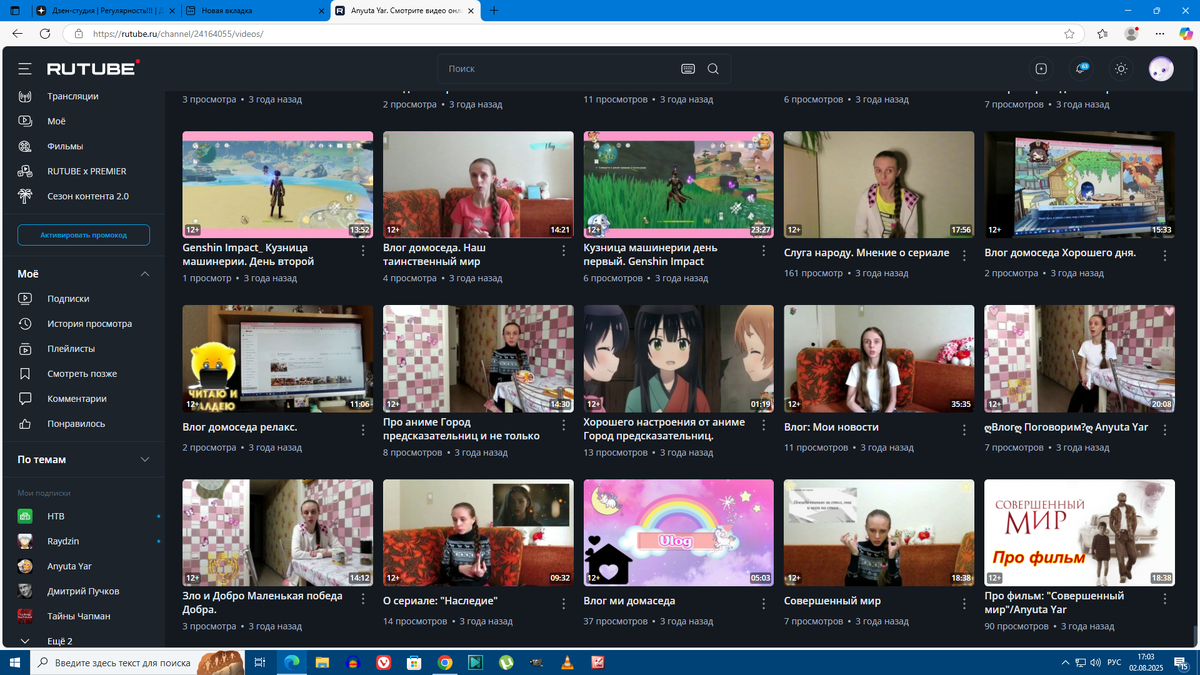Switch to Новая вкладка tab

coord(255,10)
